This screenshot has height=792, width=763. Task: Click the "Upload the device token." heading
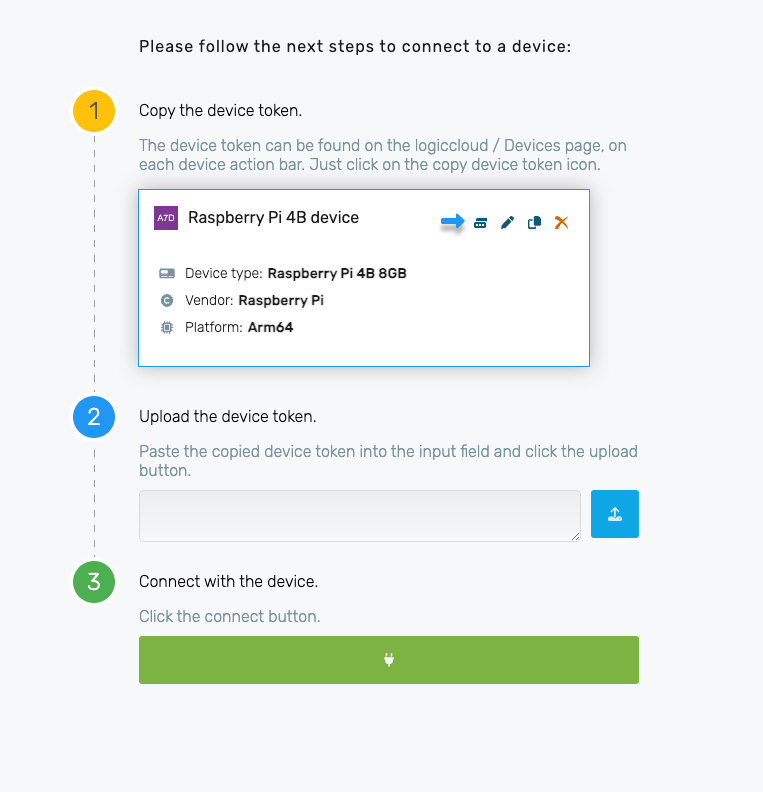tap(227, 416)
